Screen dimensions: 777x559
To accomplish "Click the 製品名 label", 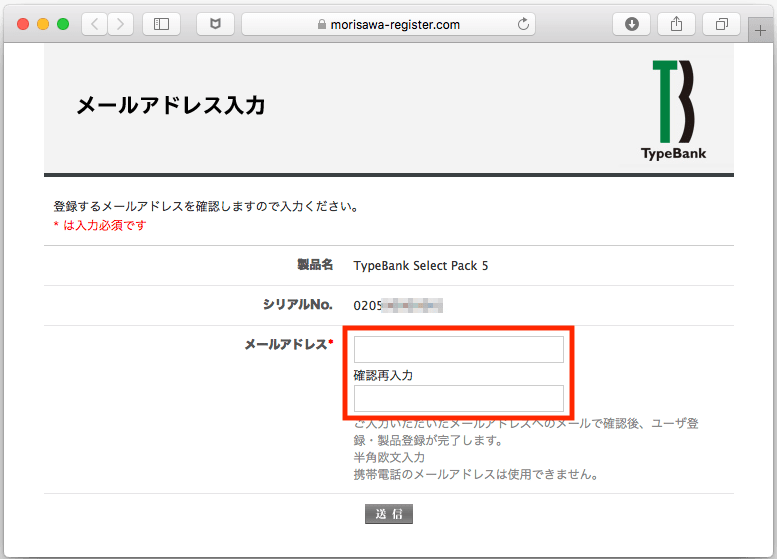I will (x=315, y=265).
